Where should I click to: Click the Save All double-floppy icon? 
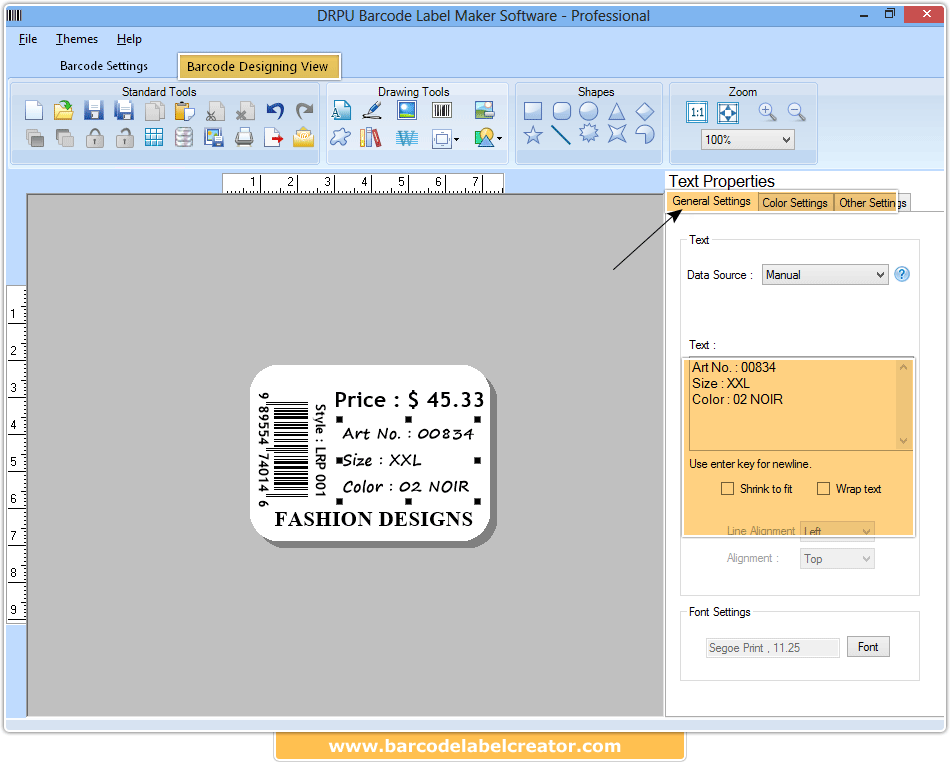pyautogui.click(x=124, y=111)
